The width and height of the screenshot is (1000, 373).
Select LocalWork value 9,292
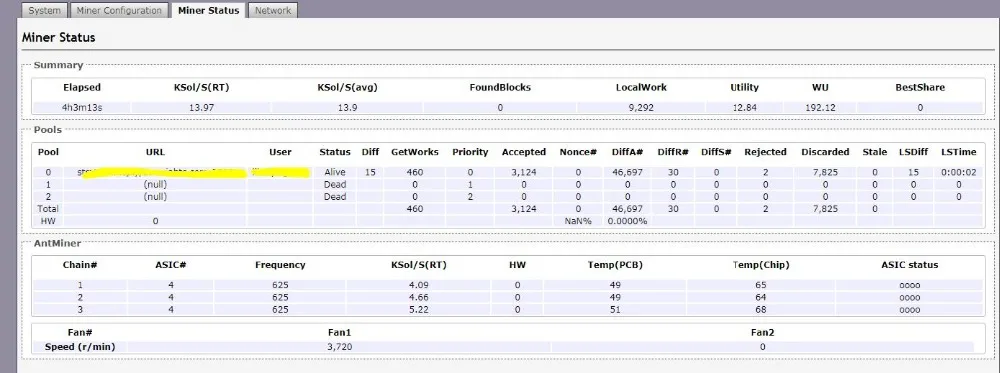coord(641,108)
